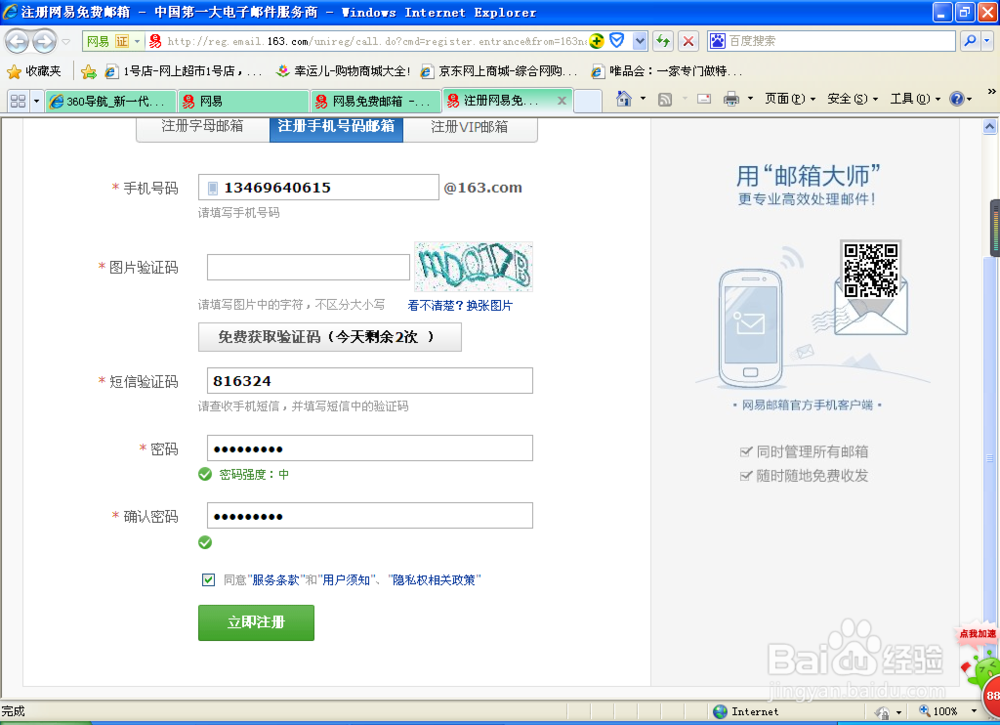Click the RSS feeds icon

click(x=665, y=99)
